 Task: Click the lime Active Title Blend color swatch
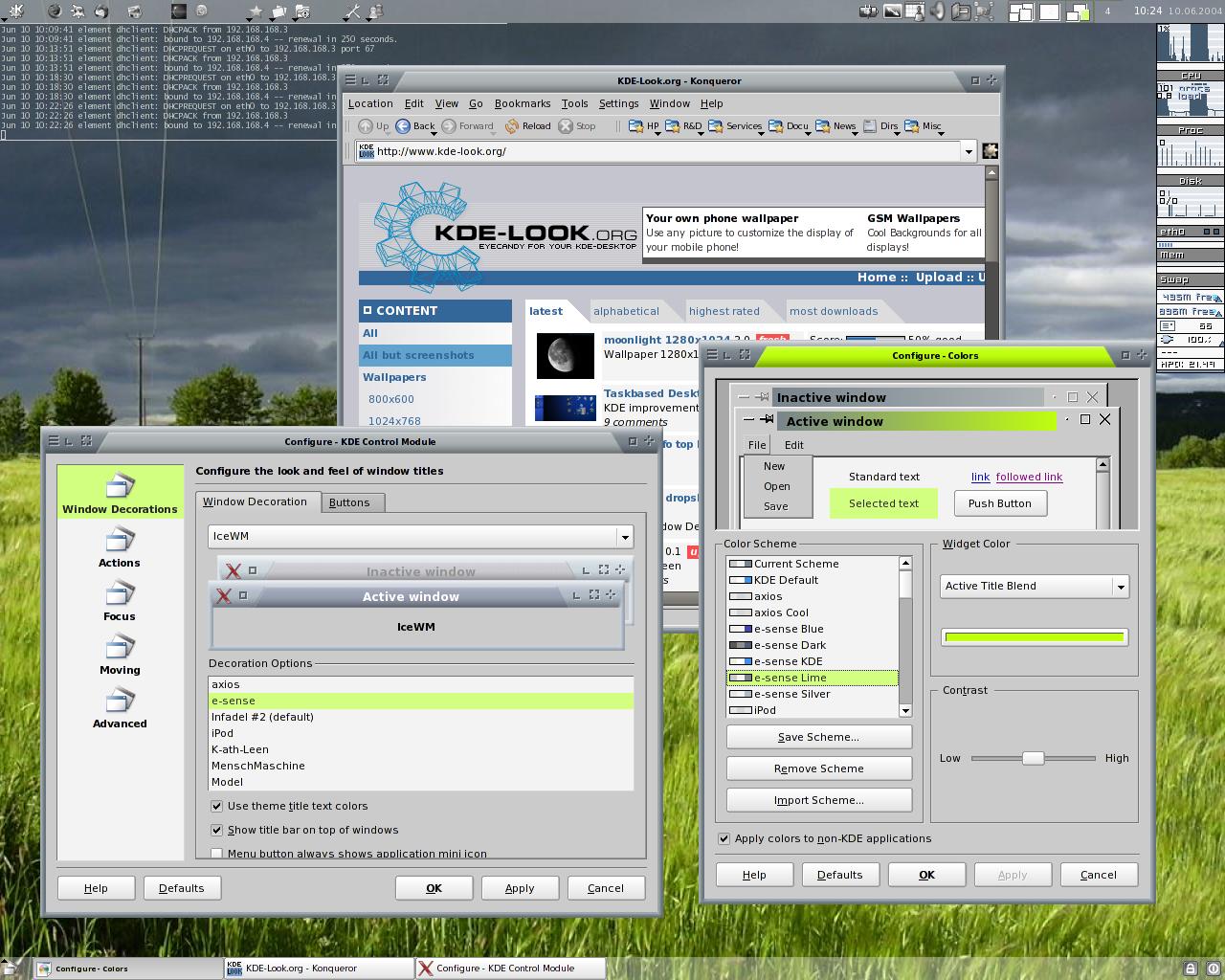point(1035,637)
